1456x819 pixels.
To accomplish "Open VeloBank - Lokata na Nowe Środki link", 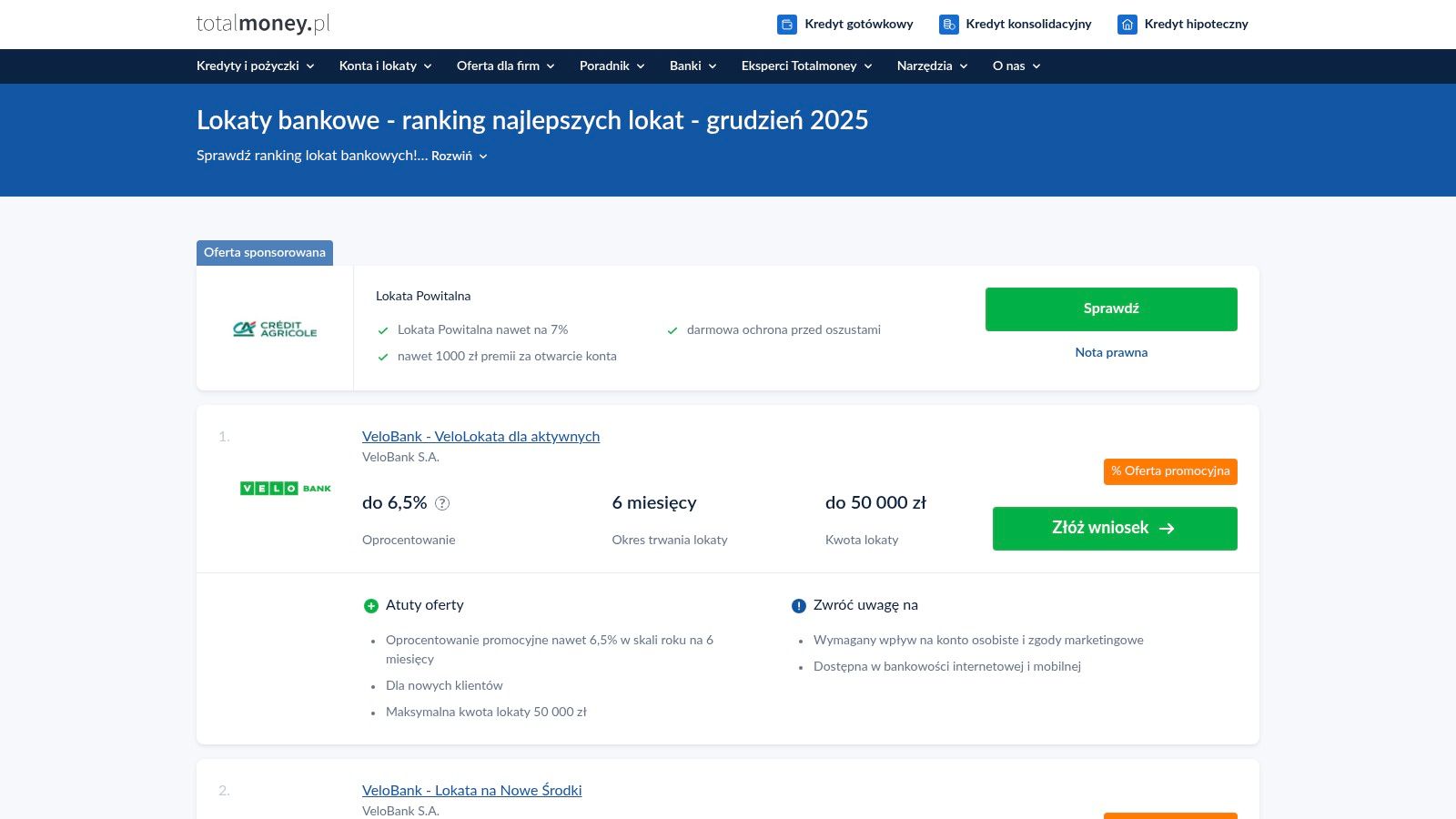I will [x=471, y=791].
